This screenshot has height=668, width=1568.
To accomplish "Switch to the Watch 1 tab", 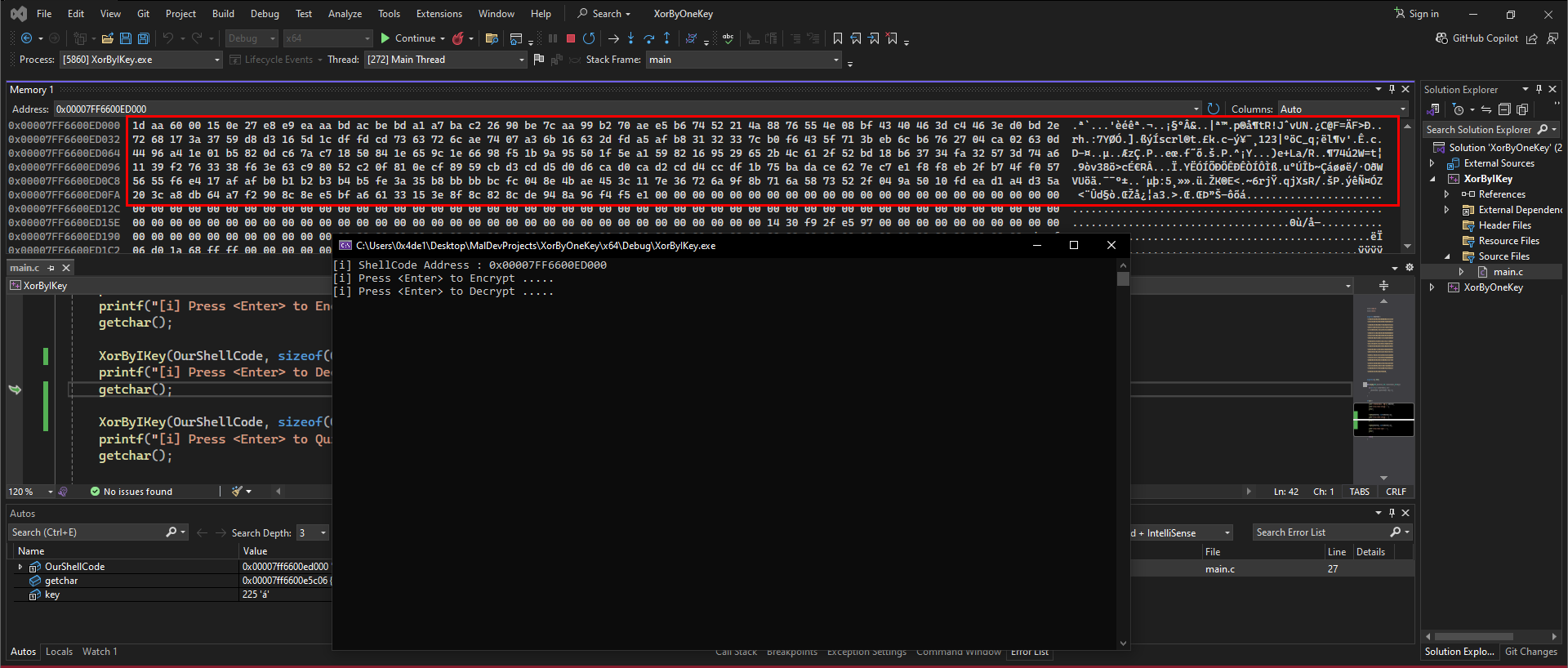I will (x=100, y=652).
